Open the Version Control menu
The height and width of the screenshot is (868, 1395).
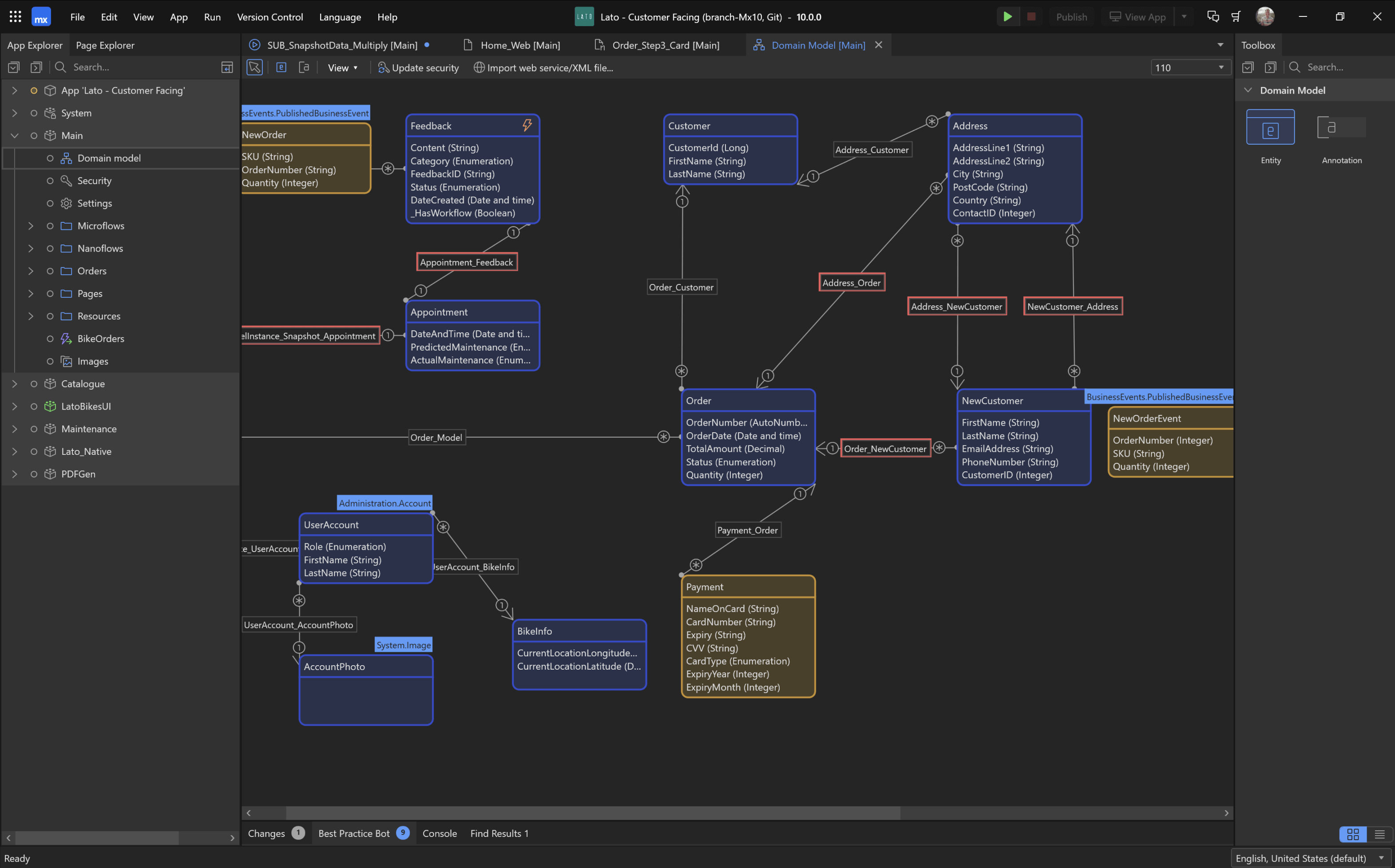click(x=269, y=17)
